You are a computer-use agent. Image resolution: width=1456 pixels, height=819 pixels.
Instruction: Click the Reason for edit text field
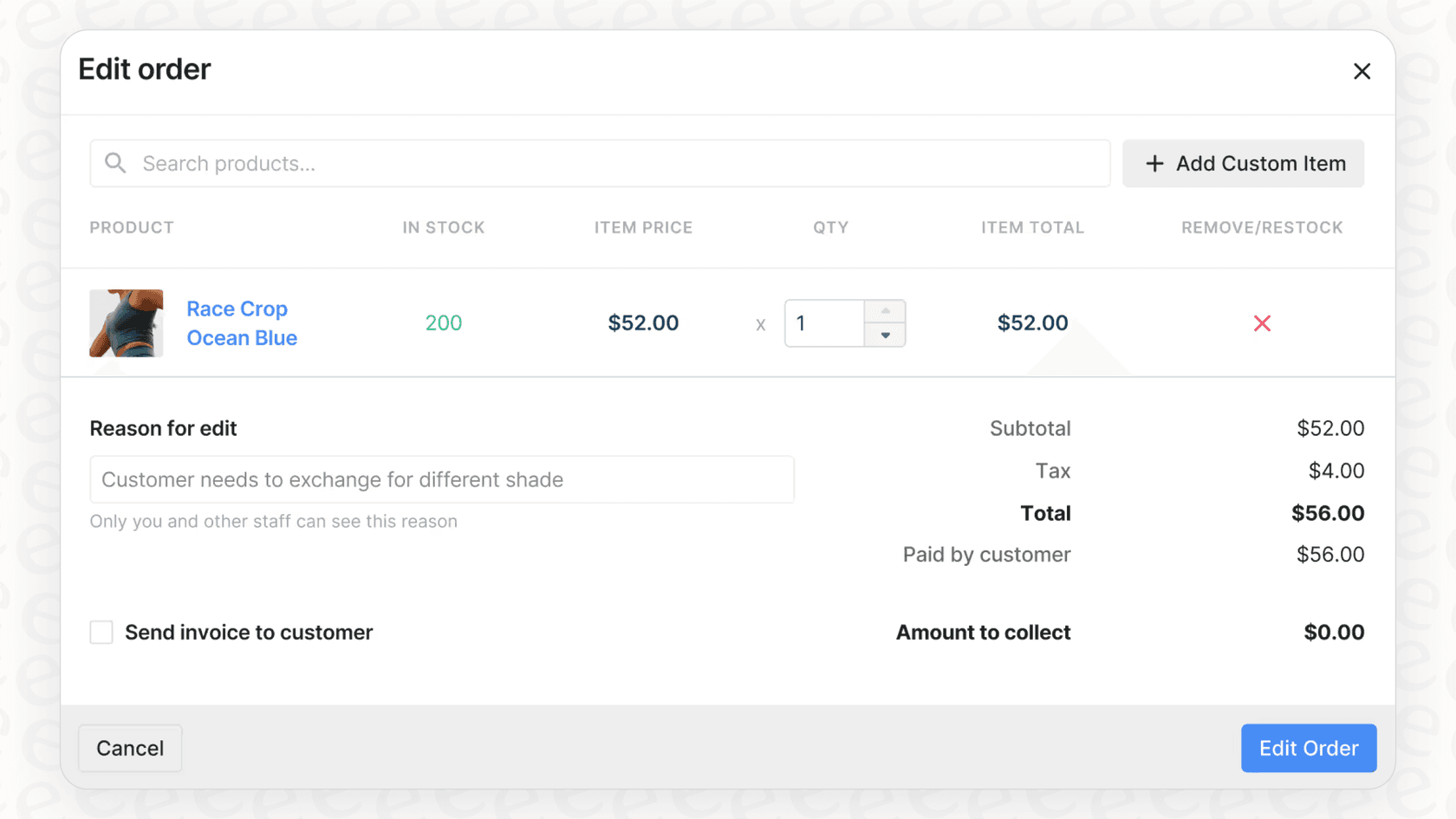click(x=442, y=479)
